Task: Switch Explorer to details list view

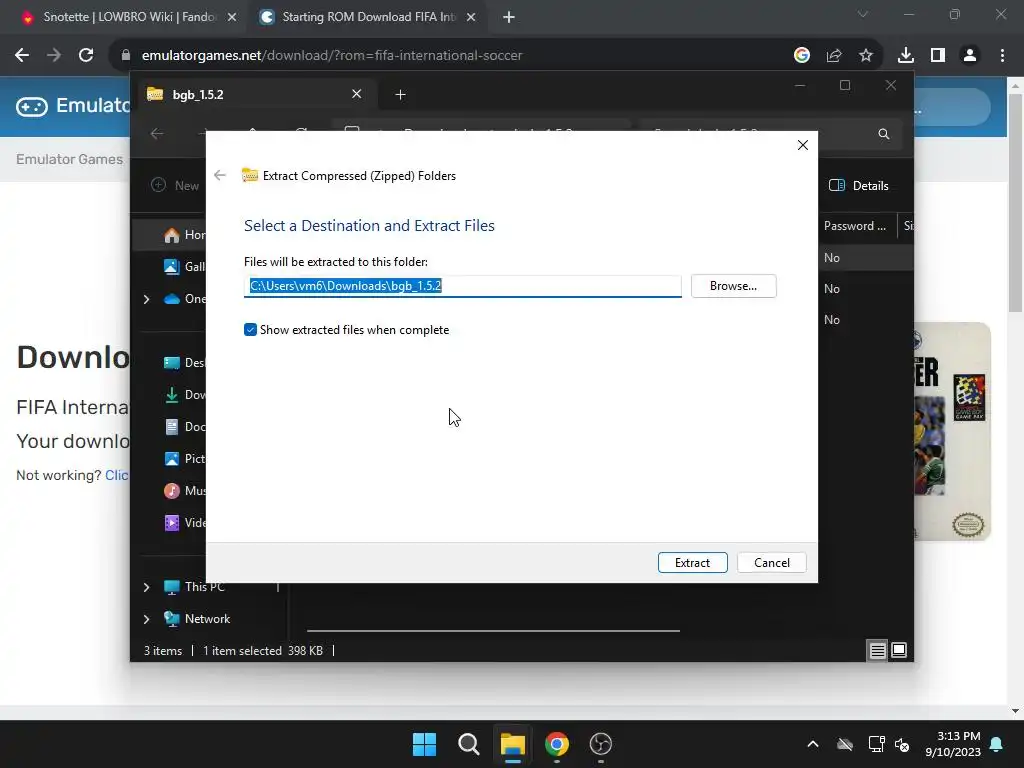Action: coord(877,650)
